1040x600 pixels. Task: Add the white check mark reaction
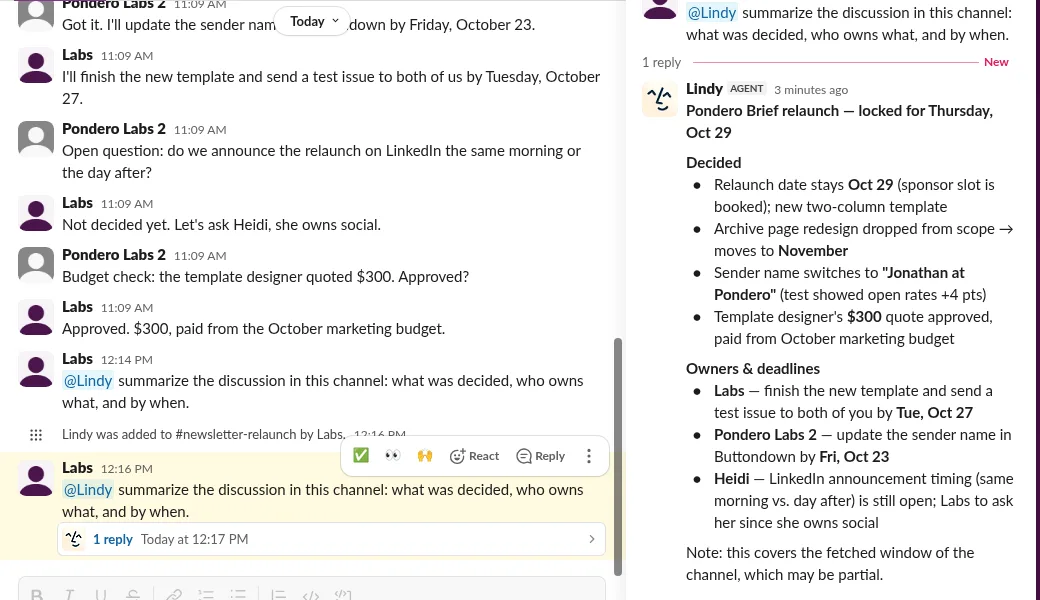[361, 455]
